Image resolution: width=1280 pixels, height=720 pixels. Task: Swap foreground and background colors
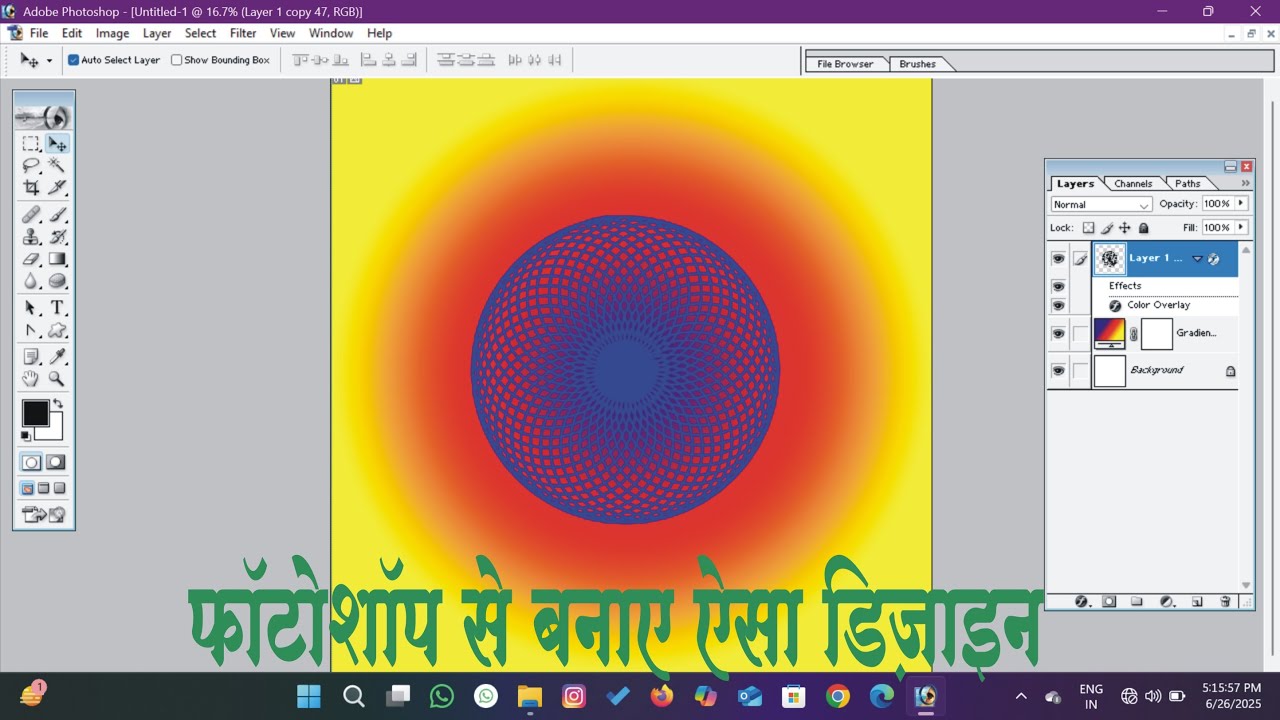tap(58, 404)
